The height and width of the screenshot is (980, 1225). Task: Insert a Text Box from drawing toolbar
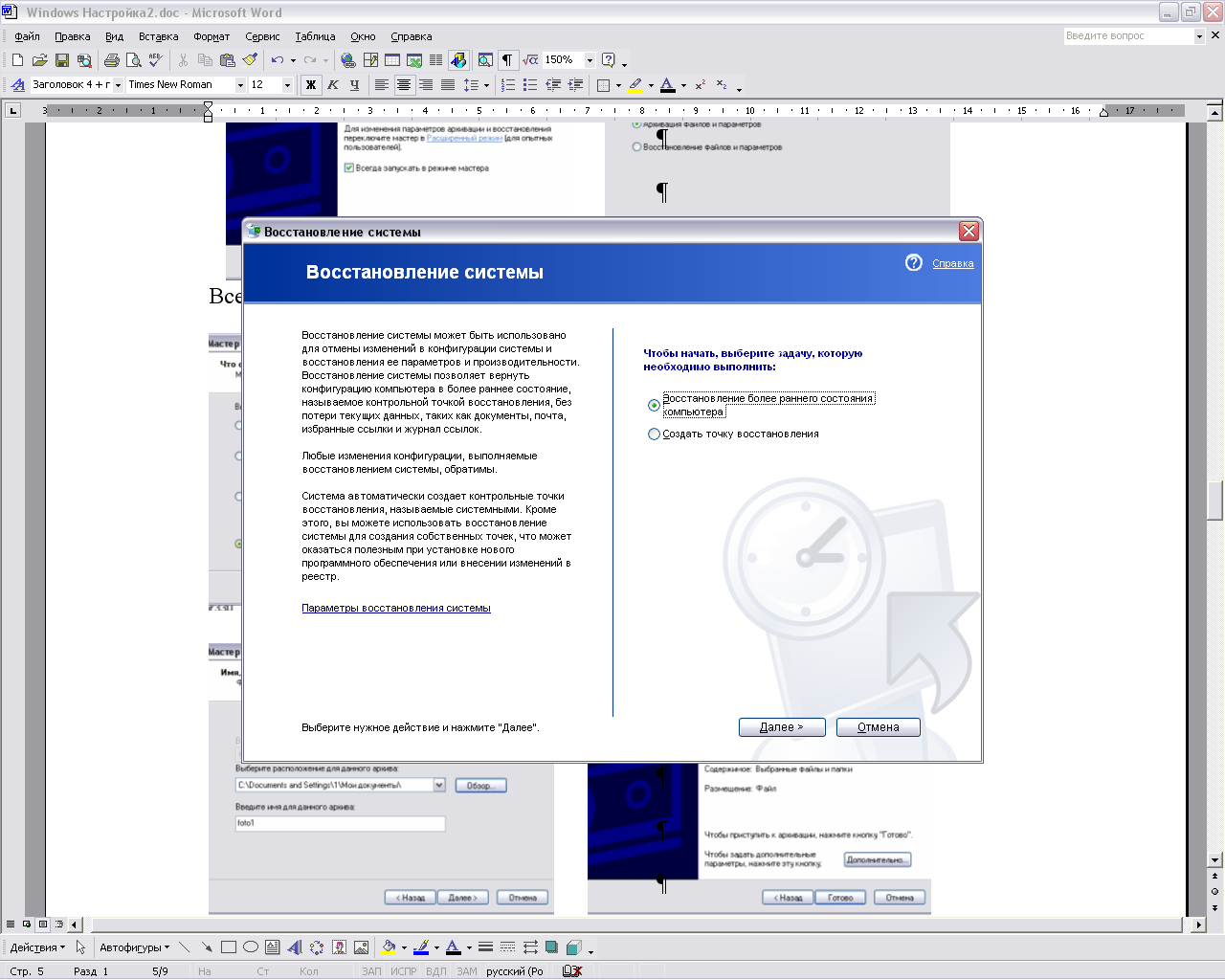coord(273,947)
